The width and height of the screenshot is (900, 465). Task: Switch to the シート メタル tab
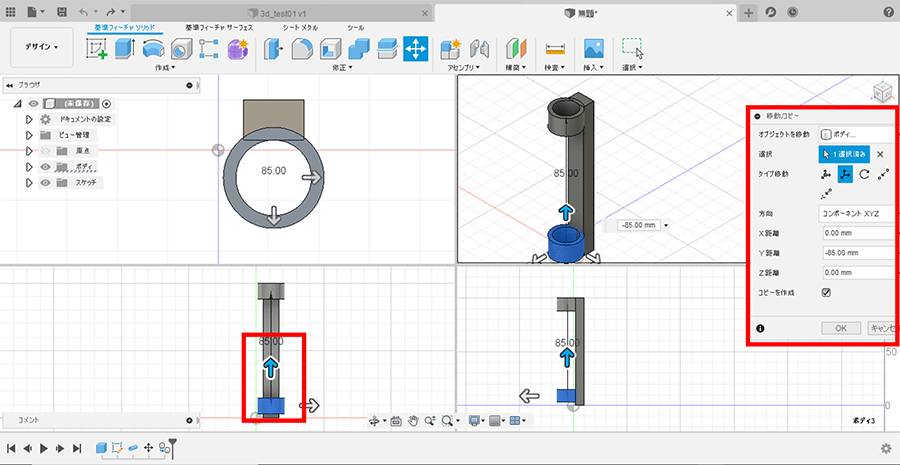coord(301,27)
